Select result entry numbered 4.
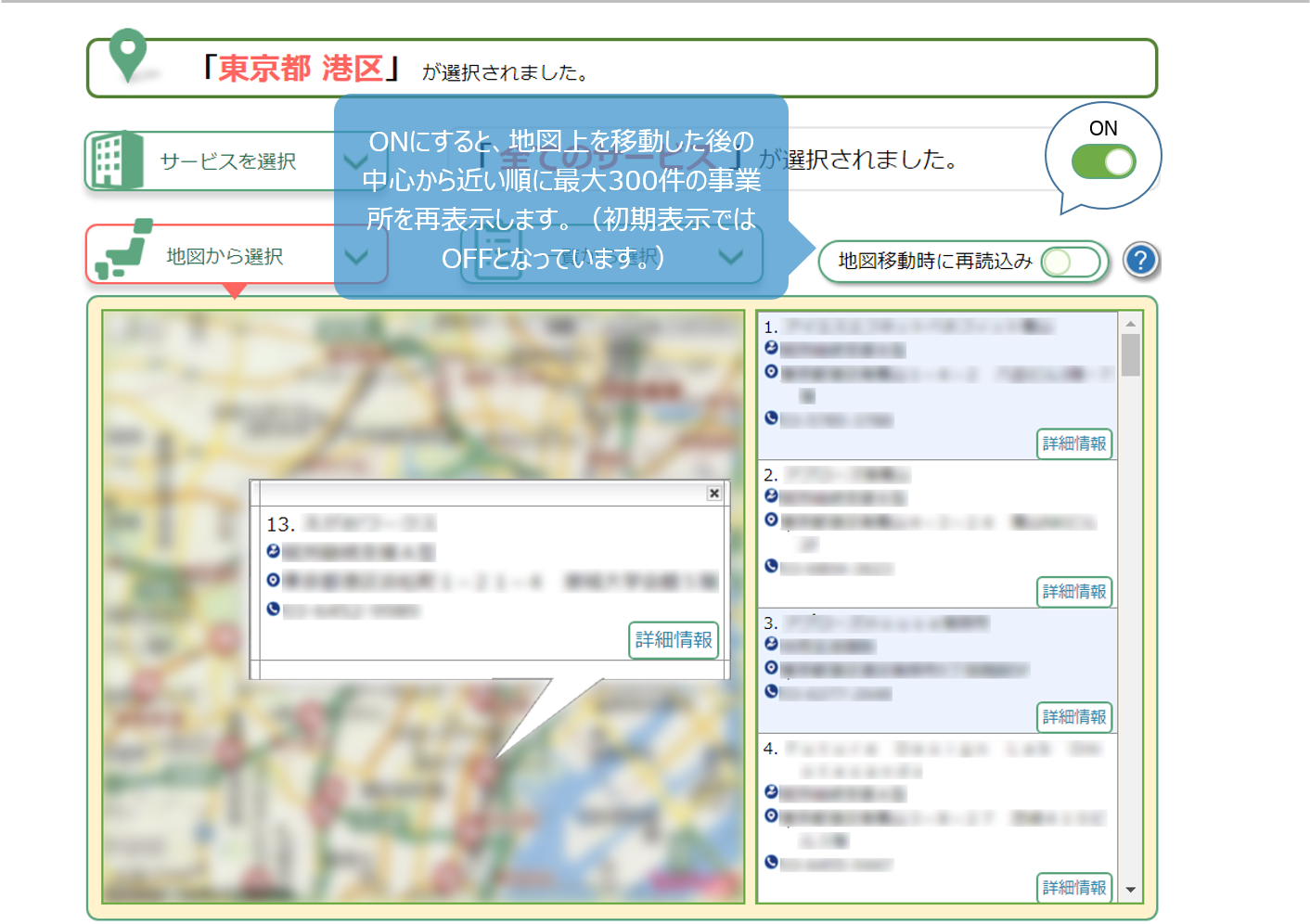 click(x=938, y=817)
